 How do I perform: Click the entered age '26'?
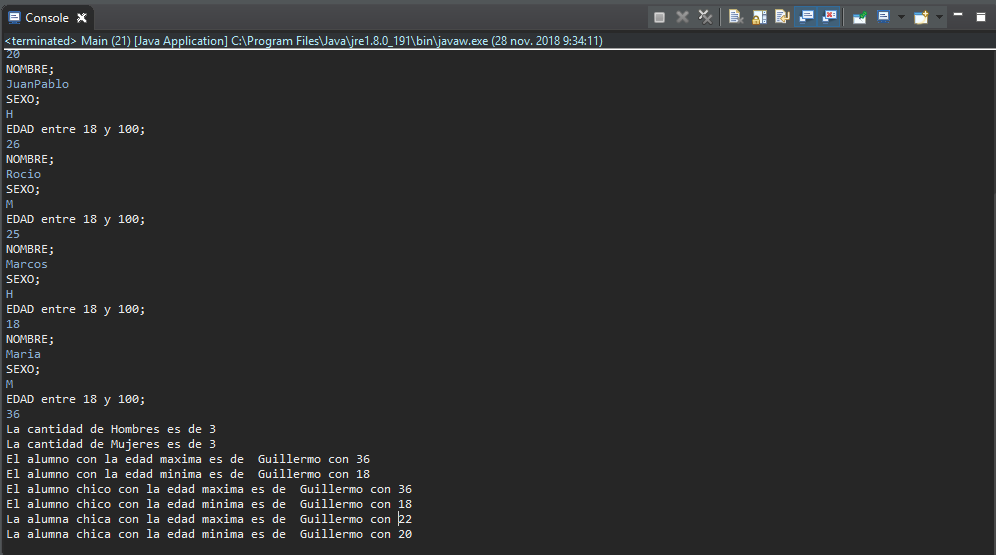pyautogui.click(x=13, y=144)
